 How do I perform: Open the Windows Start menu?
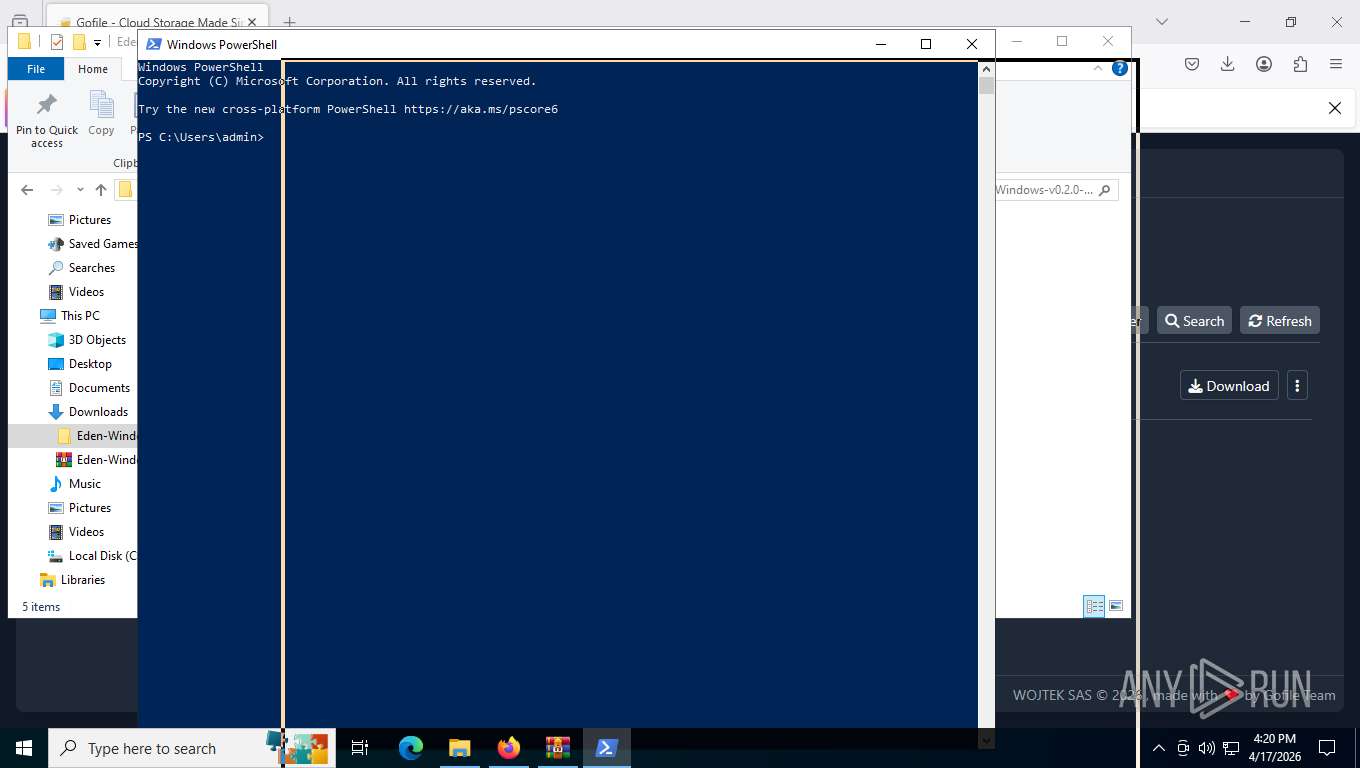[x=24, y=748]
